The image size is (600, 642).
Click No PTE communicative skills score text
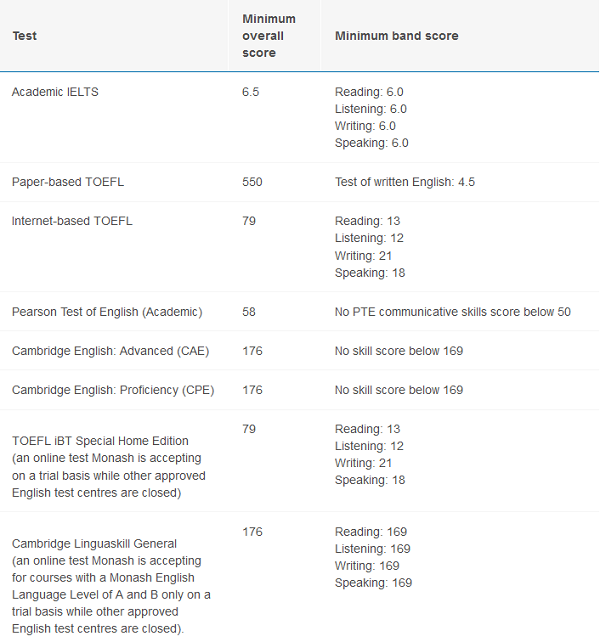click(x=453, y=312)
